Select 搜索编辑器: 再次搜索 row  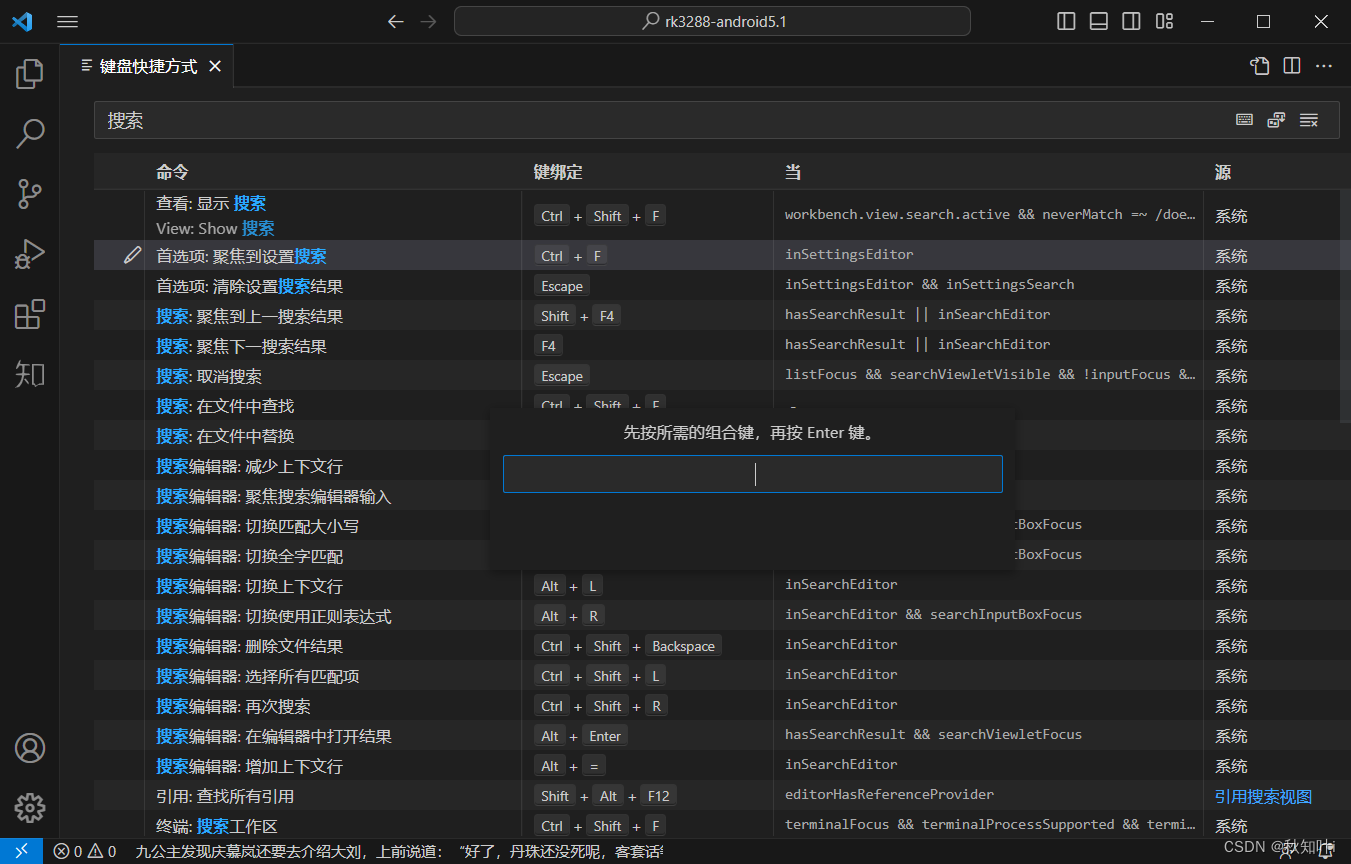(716, 705)
